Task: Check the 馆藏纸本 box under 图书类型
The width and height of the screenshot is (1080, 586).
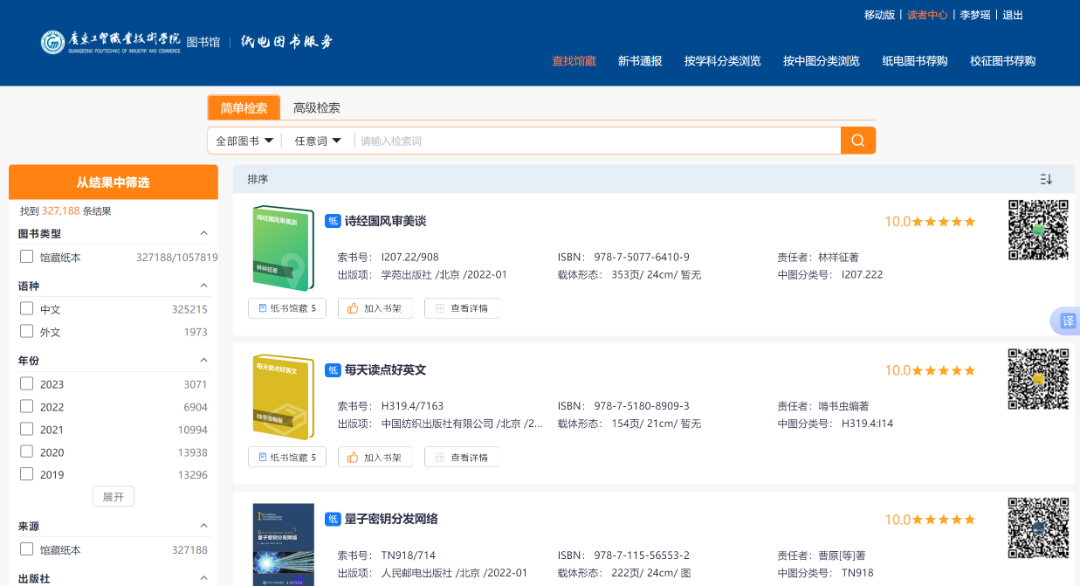Action: click(26, 257)
